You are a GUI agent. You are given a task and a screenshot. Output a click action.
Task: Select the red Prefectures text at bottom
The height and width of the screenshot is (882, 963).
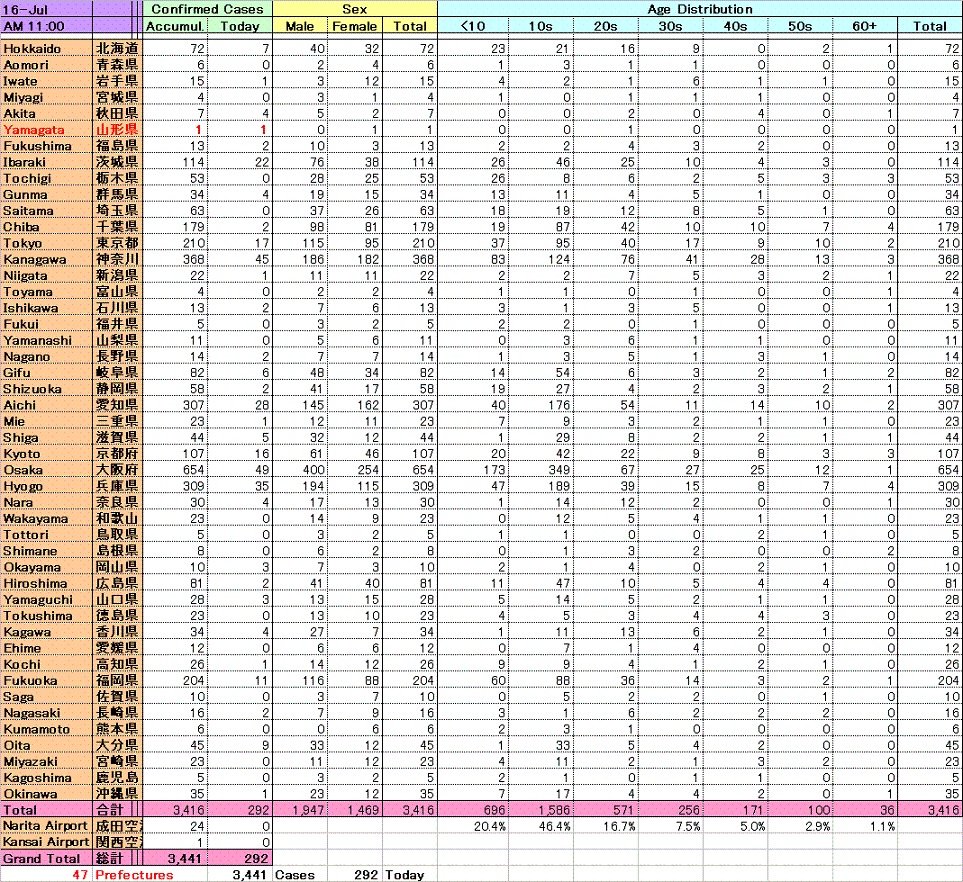(x=133, y=874)
